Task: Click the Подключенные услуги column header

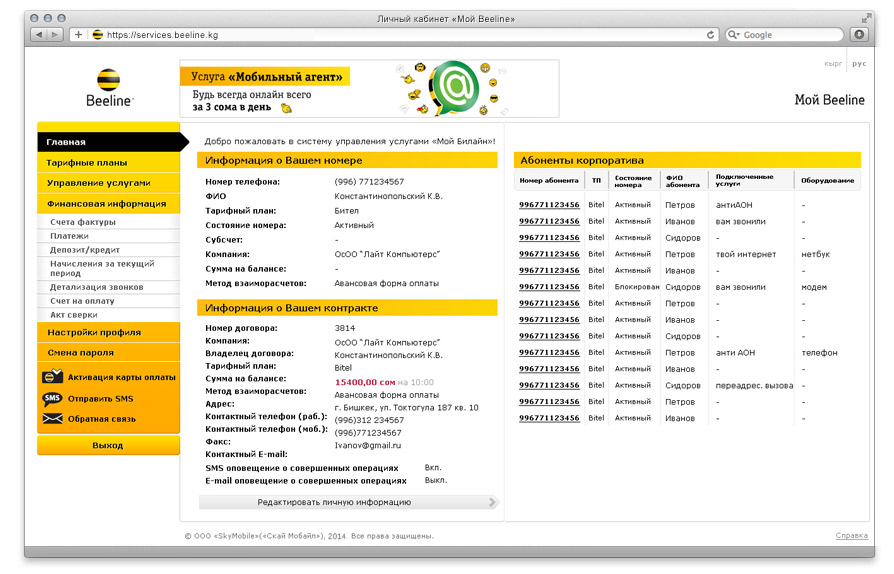Action: (x=745, y=180)
